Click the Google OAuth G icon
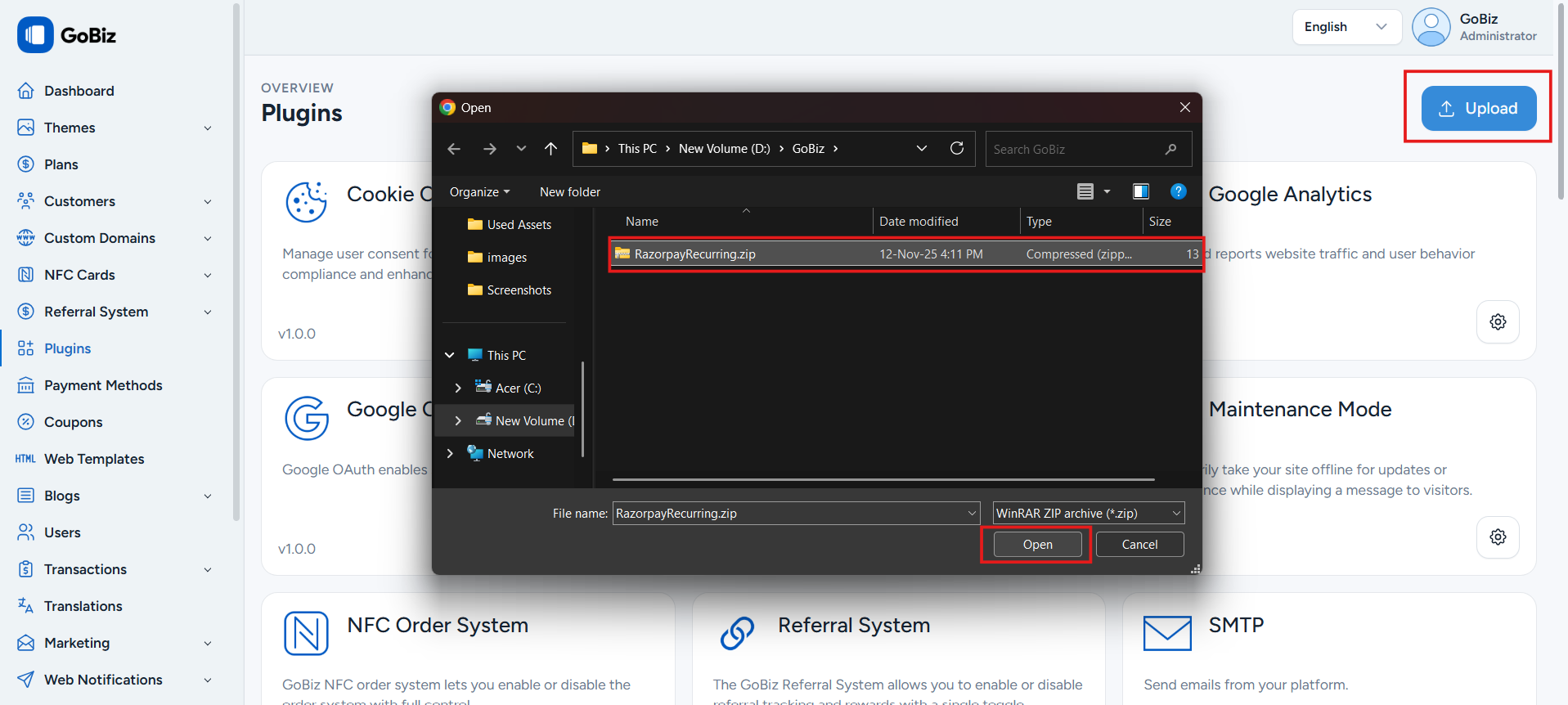Viewport: 1568px width, 705px height. 307,418
